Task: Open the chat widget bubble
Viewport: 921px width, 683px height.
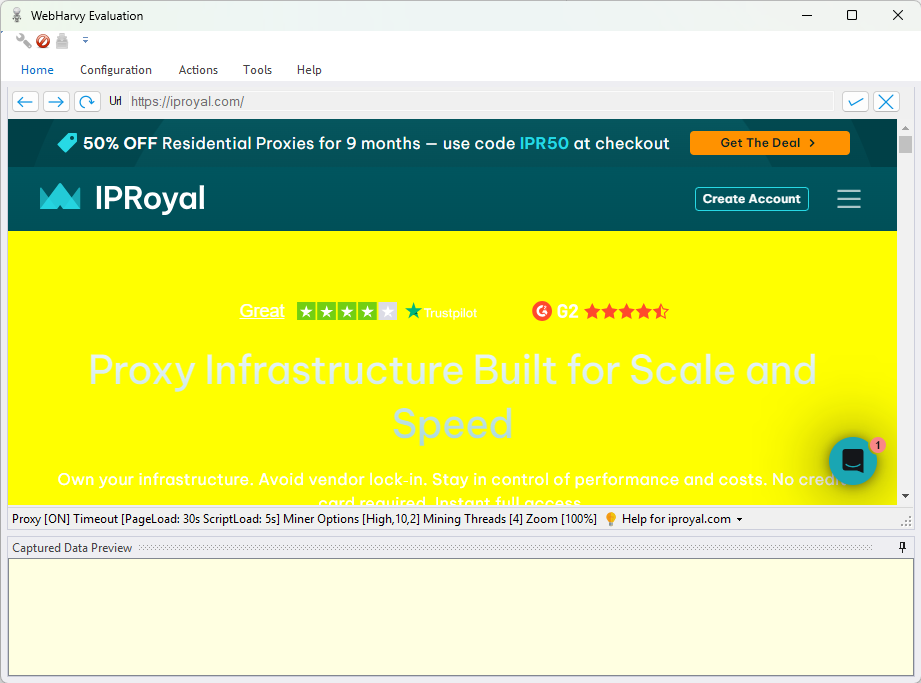Action: click(853, 461)
